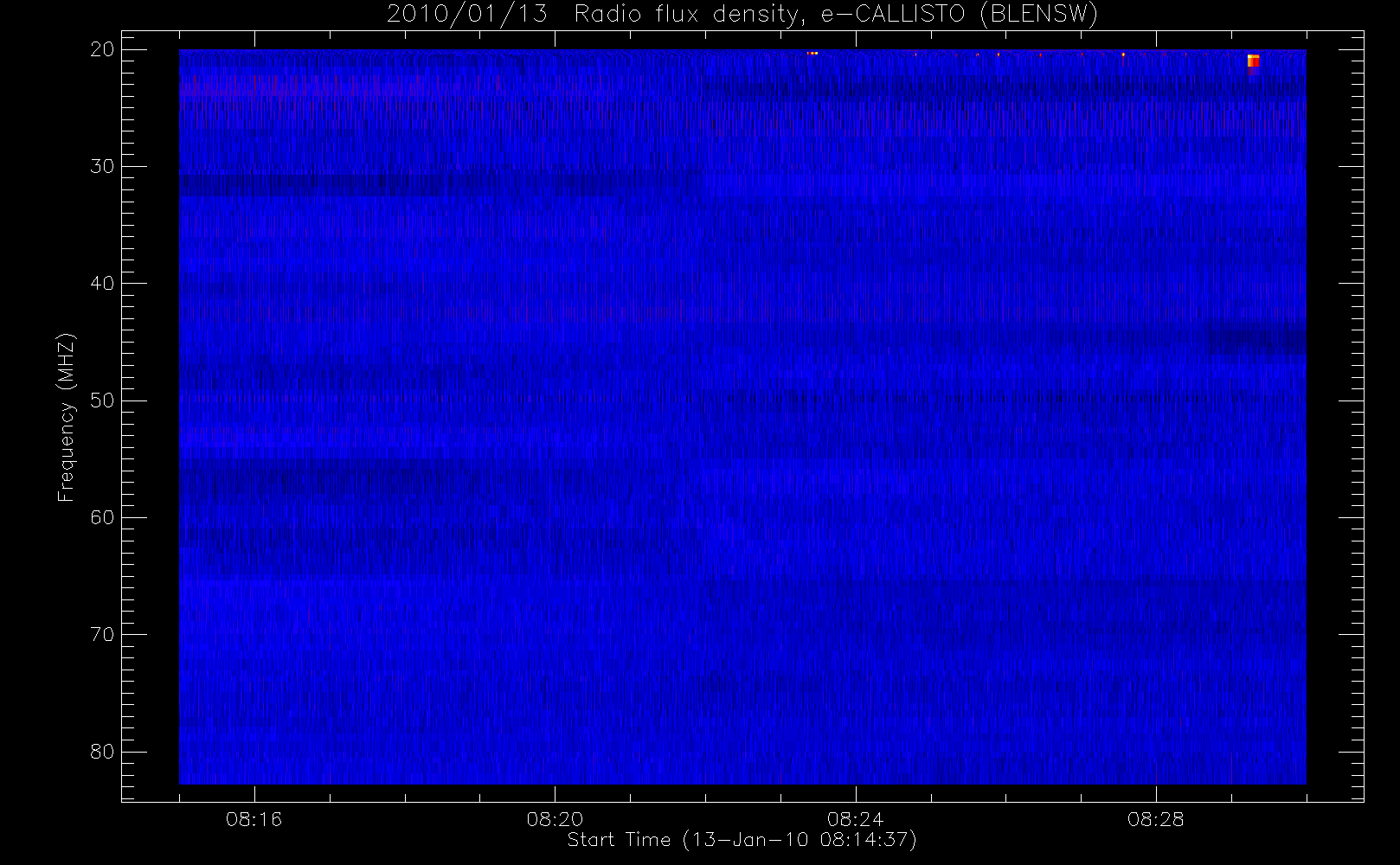Image resolution: width=1400 pixels, height=865 pixels.
Task: Click the 60 frequency tick label
Action: pos(102,517)
